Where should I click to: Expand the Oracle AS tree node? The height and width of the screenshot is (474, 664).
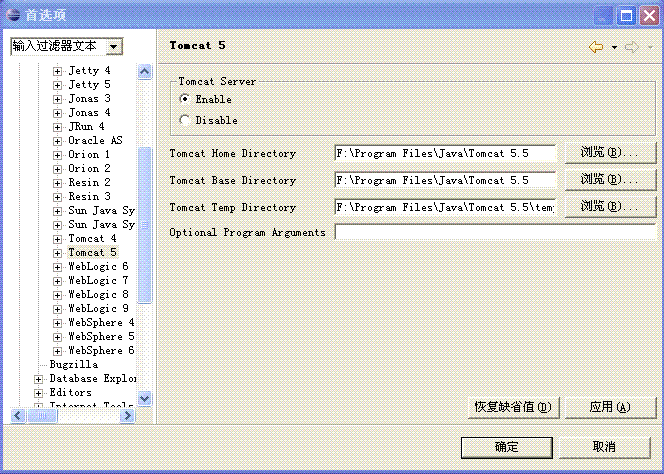pos(57,141)
